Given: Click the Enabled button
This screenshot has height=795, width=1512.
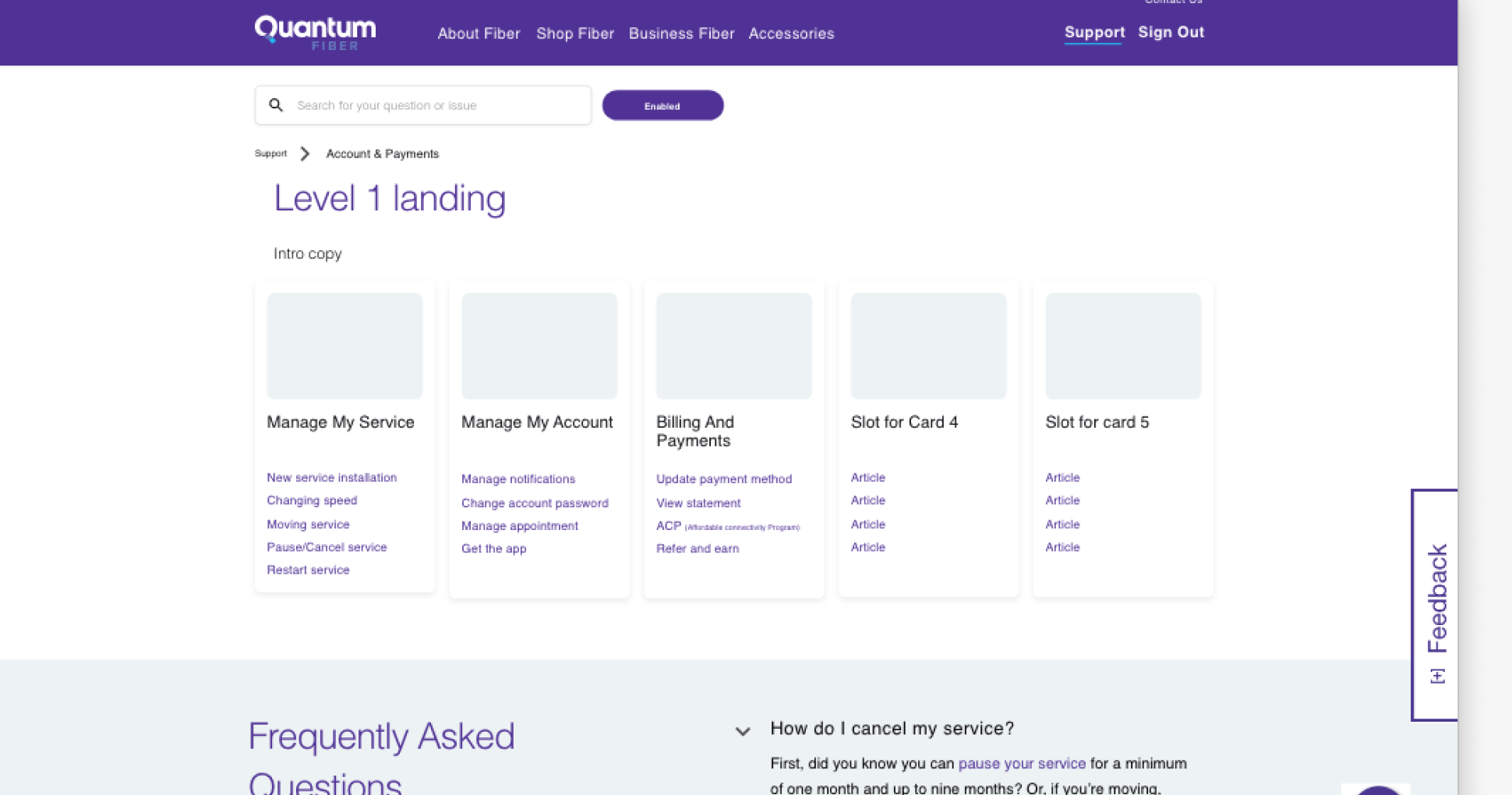Looking at the screenshot, I should [x=662, y=105].
